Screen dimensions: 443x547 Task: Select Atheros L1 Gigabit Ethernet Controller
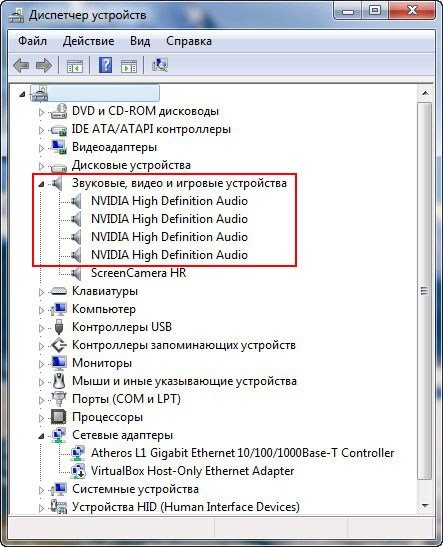[x=242, y=453]
